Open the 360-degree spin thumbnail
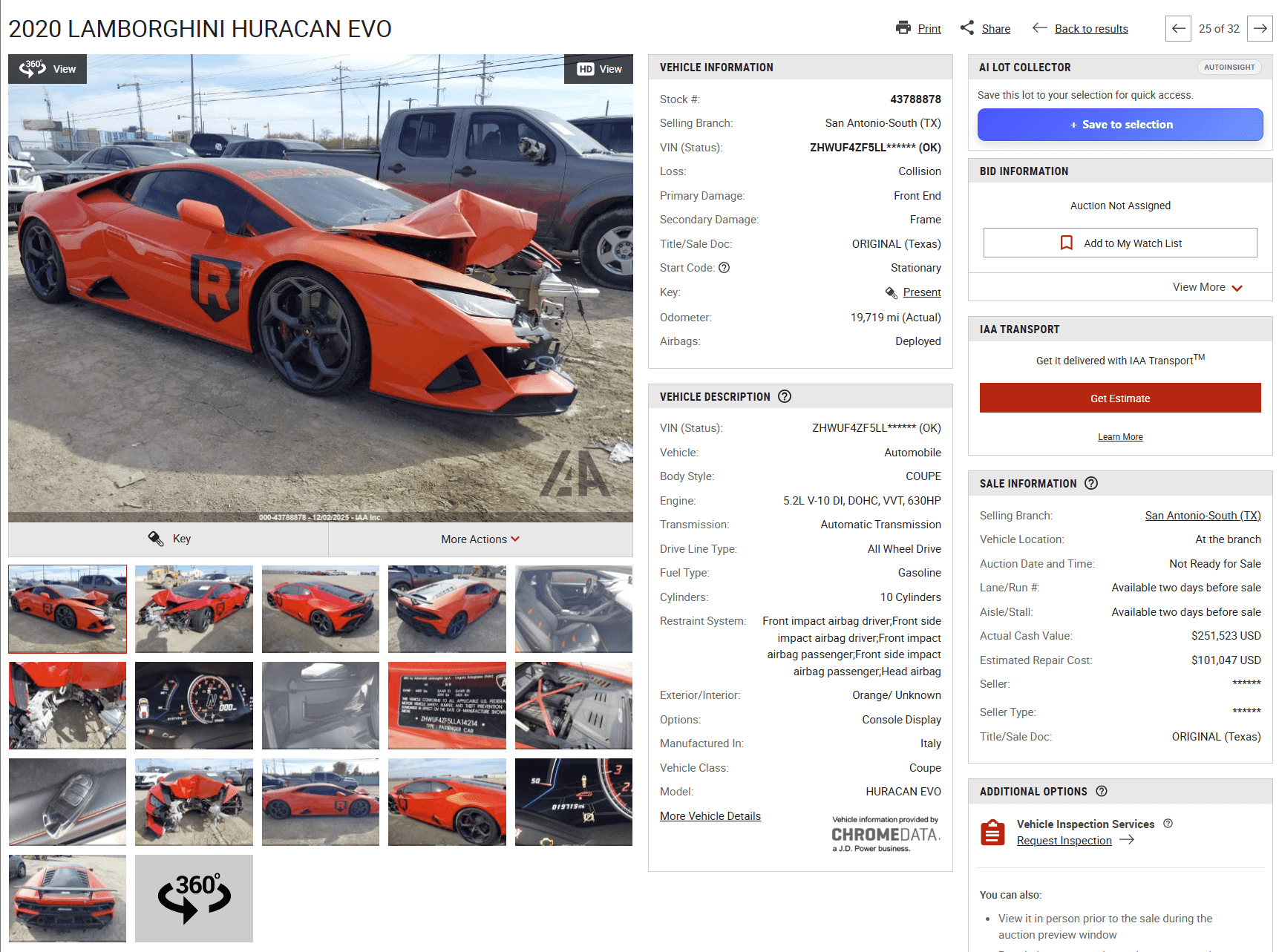 tap(193, 898)
